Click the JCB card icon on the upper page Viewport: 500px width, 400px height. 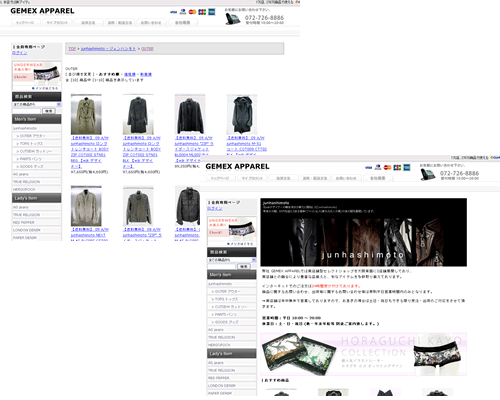(x=202, y=12)
